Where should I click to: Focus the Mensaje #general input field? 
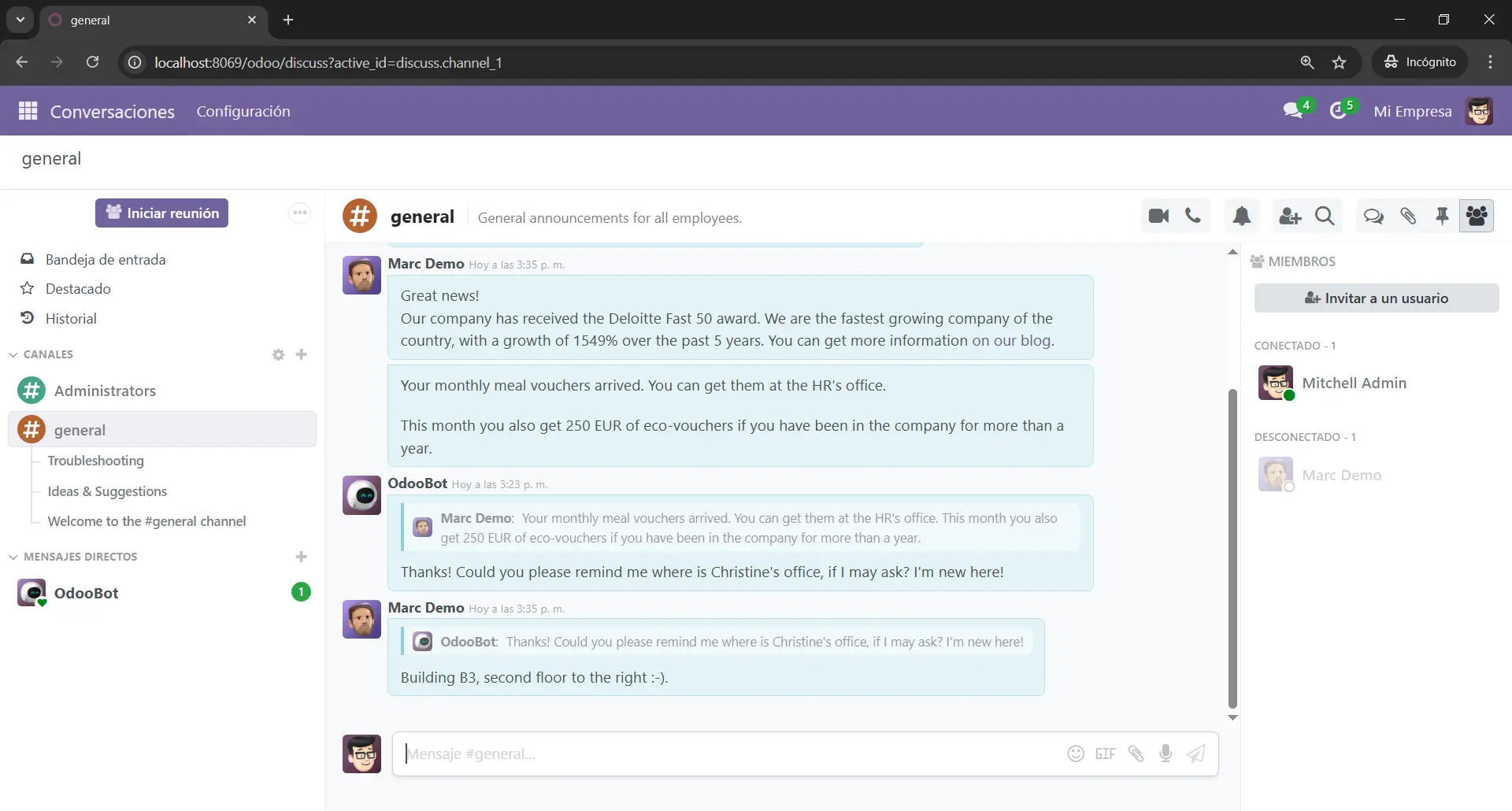tap(724, 754)
